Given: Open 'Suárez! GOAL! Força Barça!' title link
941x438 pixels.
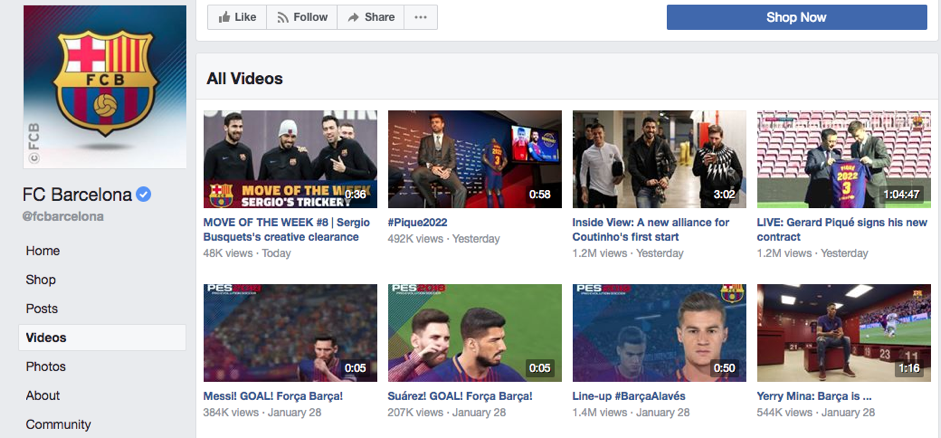Looking at the screenshot, I should point(460,396).
